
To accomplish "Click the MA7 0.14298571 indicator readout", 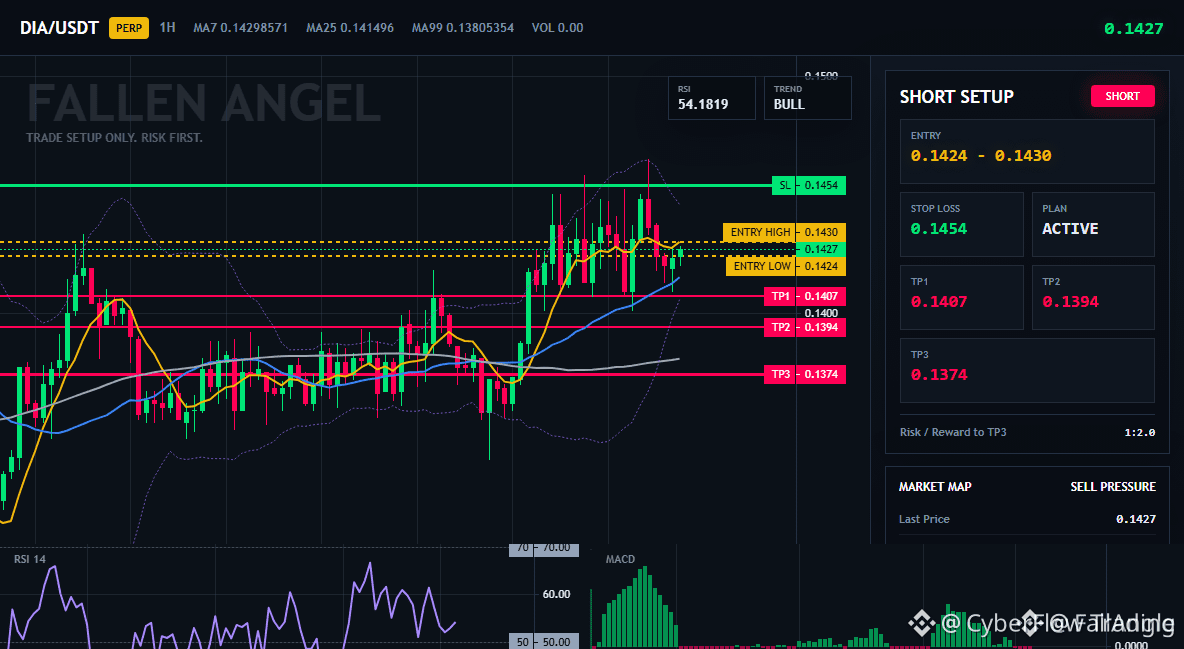I will [x=240, y=28].
